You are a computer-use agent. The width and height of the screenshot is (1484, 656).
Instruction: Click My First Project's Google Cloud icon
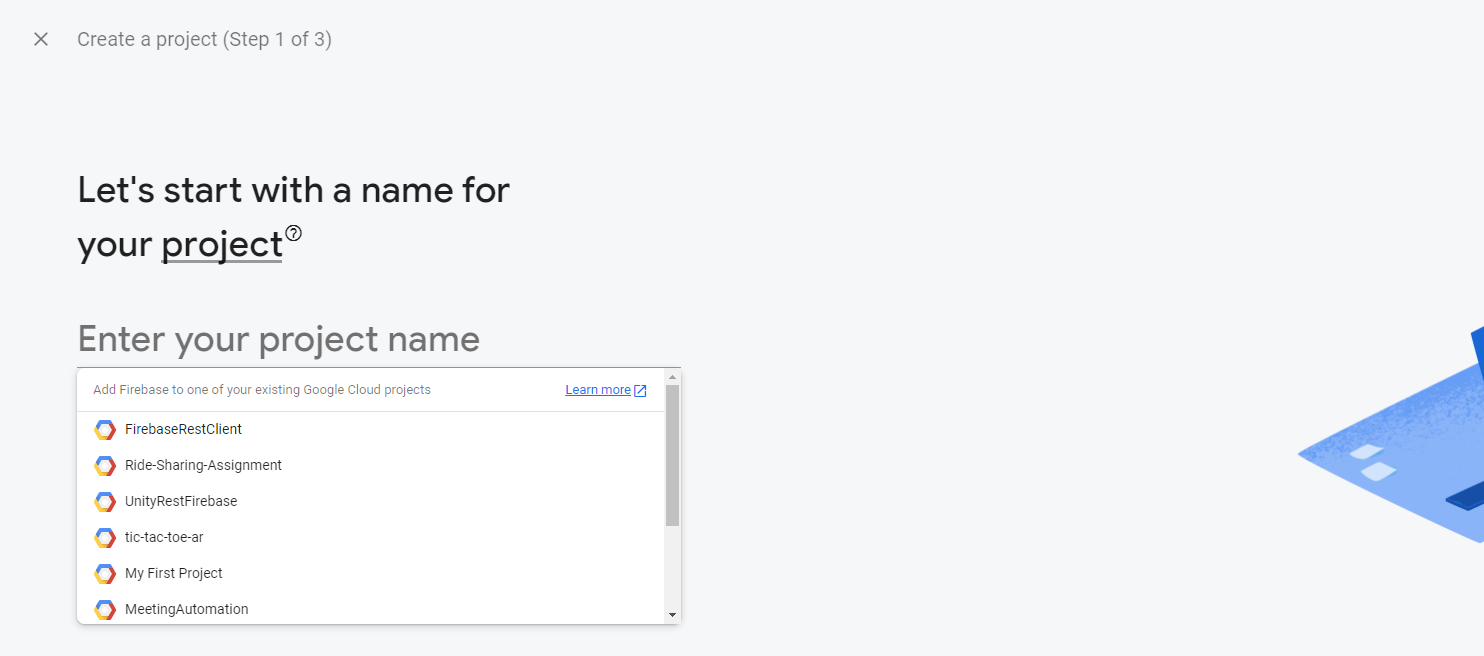[105, 573]
